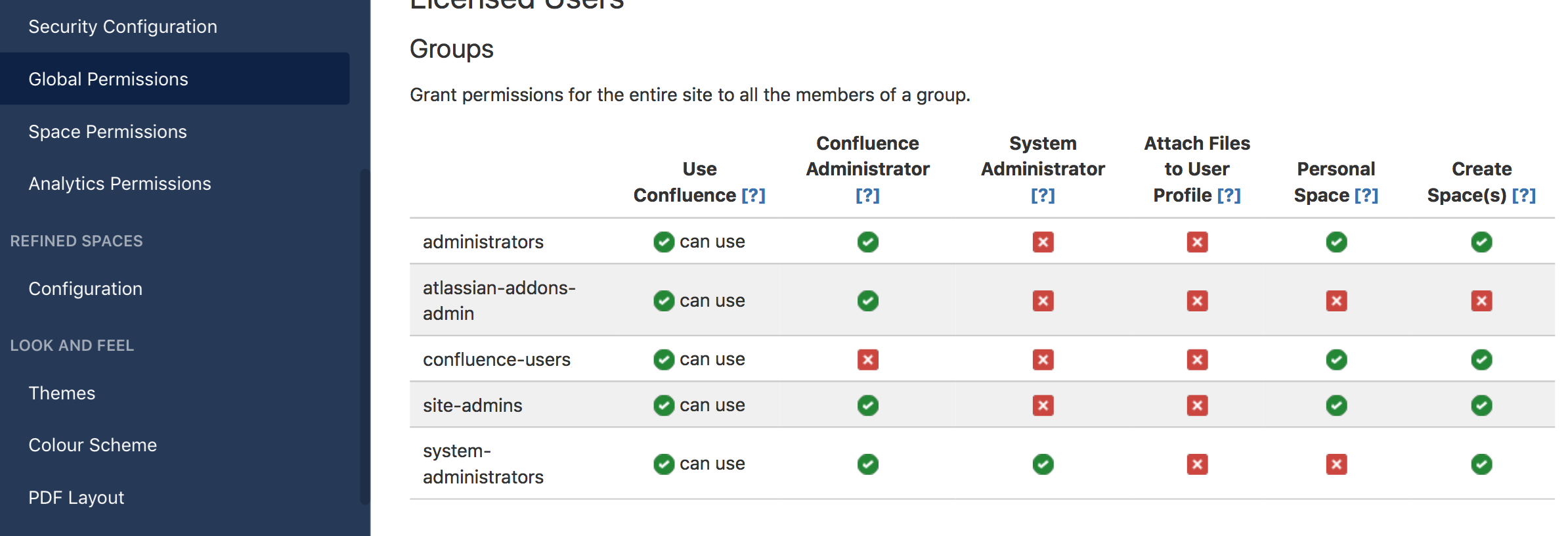Click system-administrators System Administrator green check icon
Viewport: 1568px width, 536px height.
pyautogui.click(x=1043, y=464)
